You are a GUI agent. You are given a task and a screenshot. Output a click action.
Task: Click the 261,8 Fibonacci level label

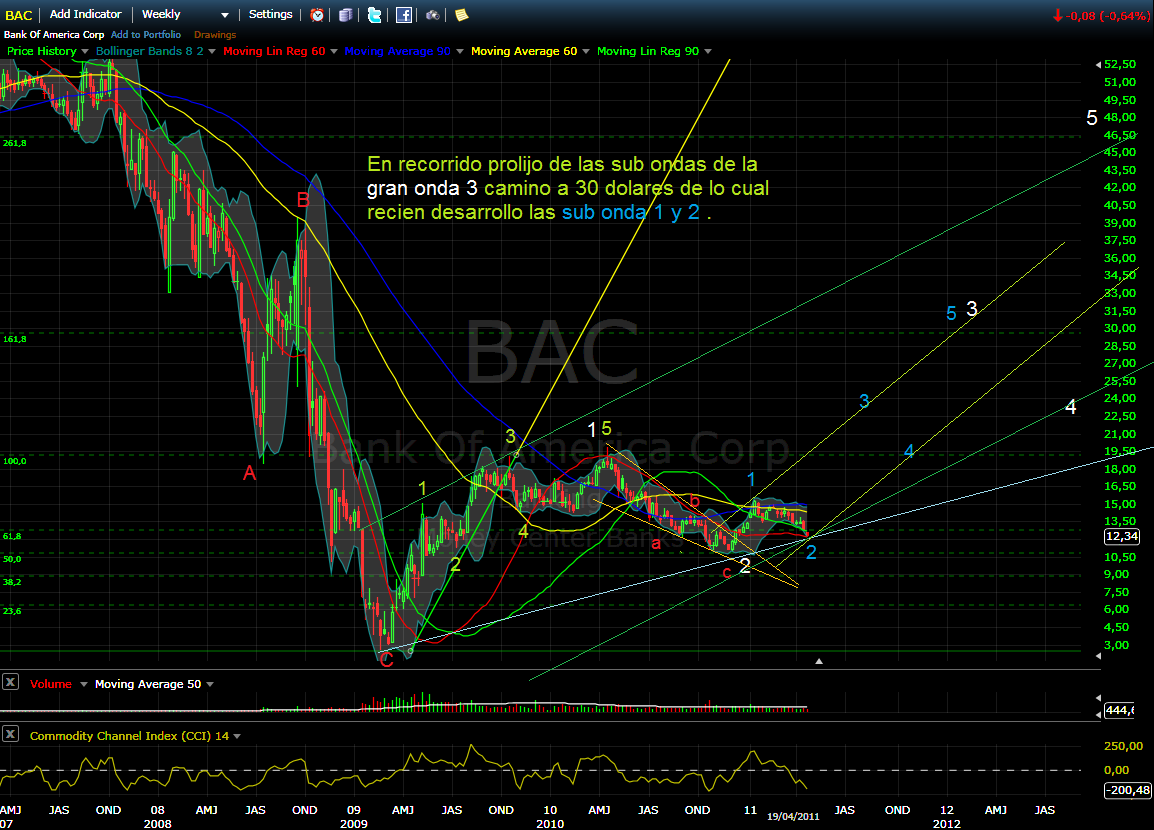point(15,143)
